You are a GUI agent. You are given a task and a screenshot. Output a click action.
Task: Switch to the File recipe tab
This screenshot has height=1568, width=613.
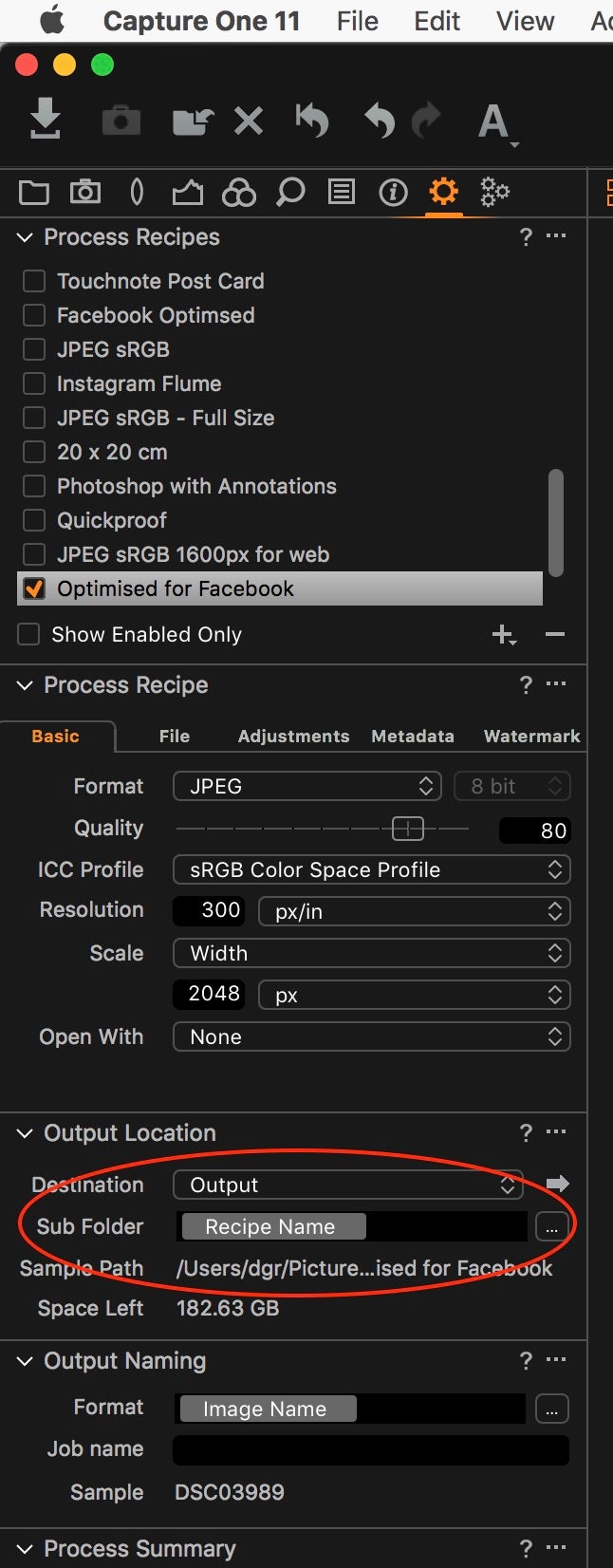175,736
